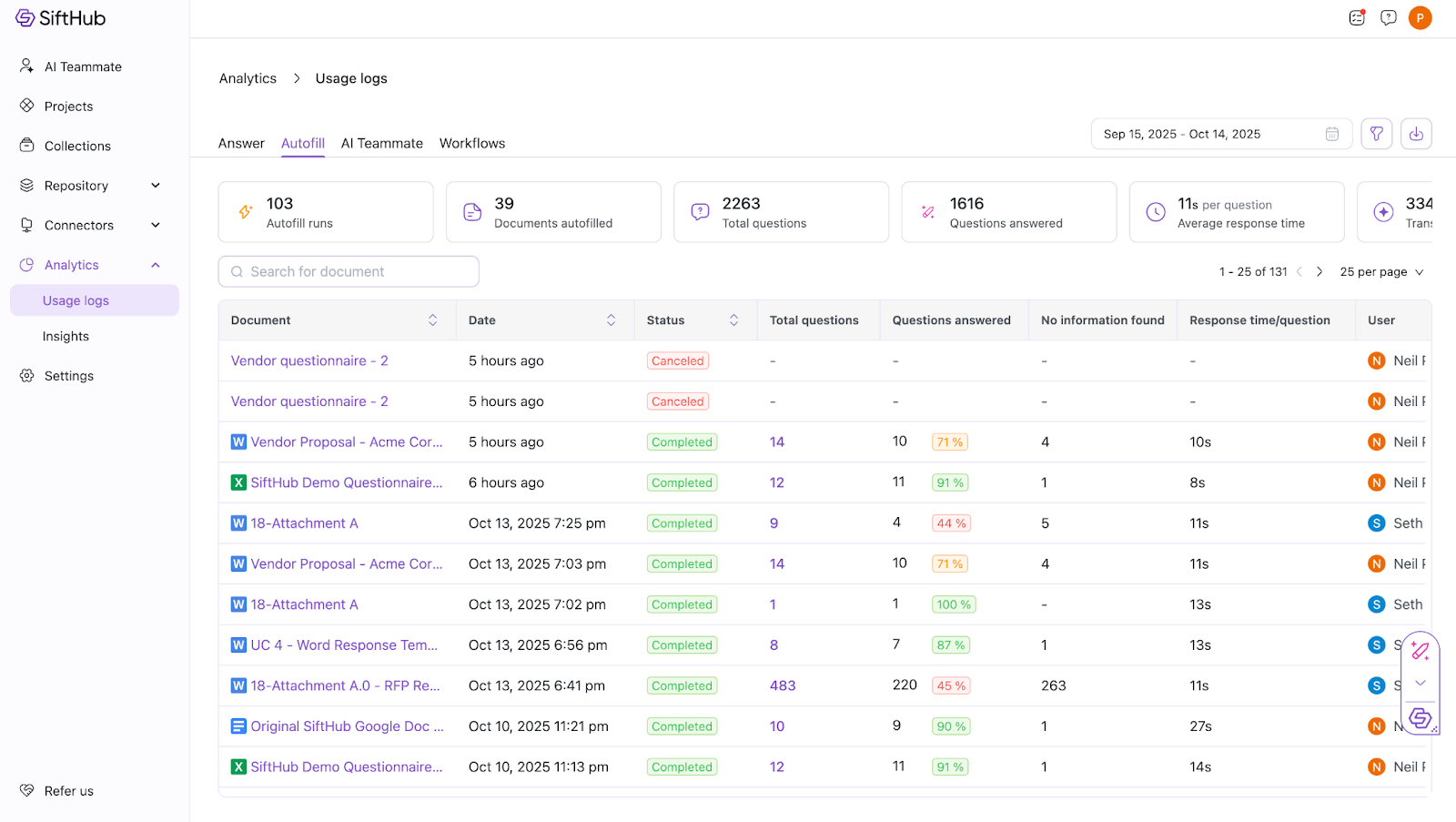Expand the Connectors sidebar section
The width and height of the screenshot is (1456, 822).
[x=156, y=225]
